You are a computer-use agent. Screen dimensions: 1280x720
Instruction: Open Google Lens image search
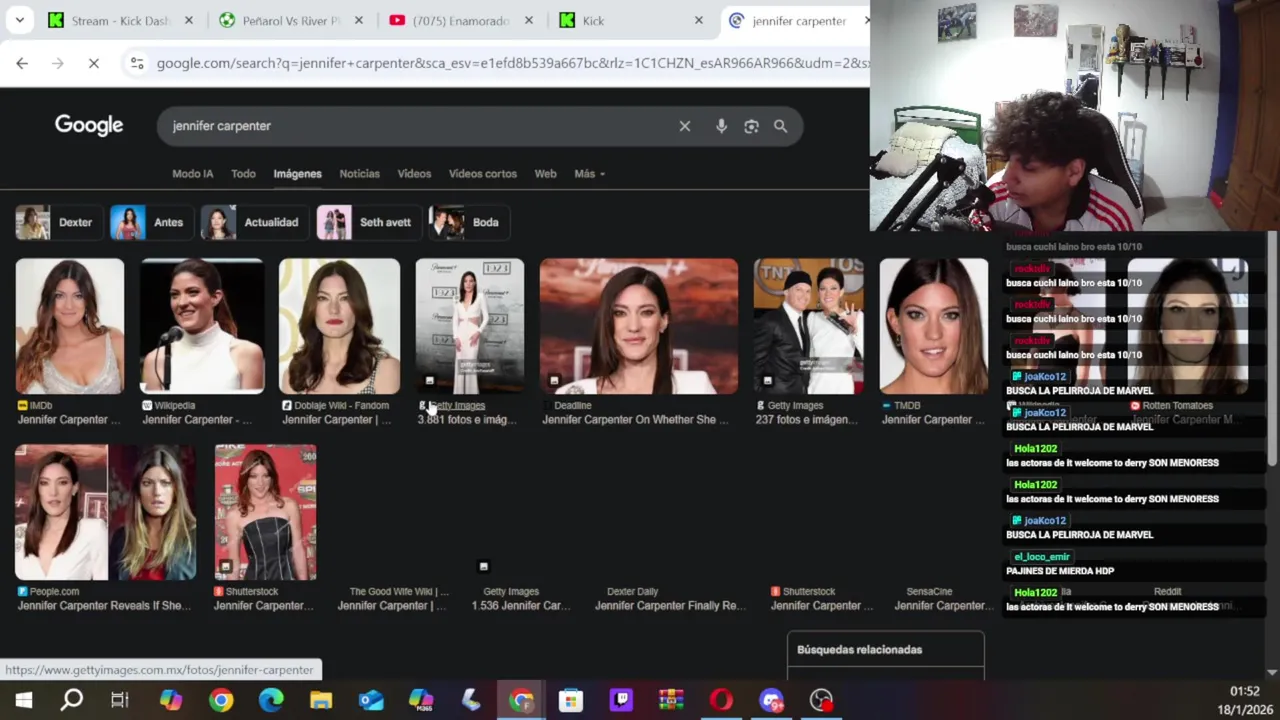tap(751, 126)
